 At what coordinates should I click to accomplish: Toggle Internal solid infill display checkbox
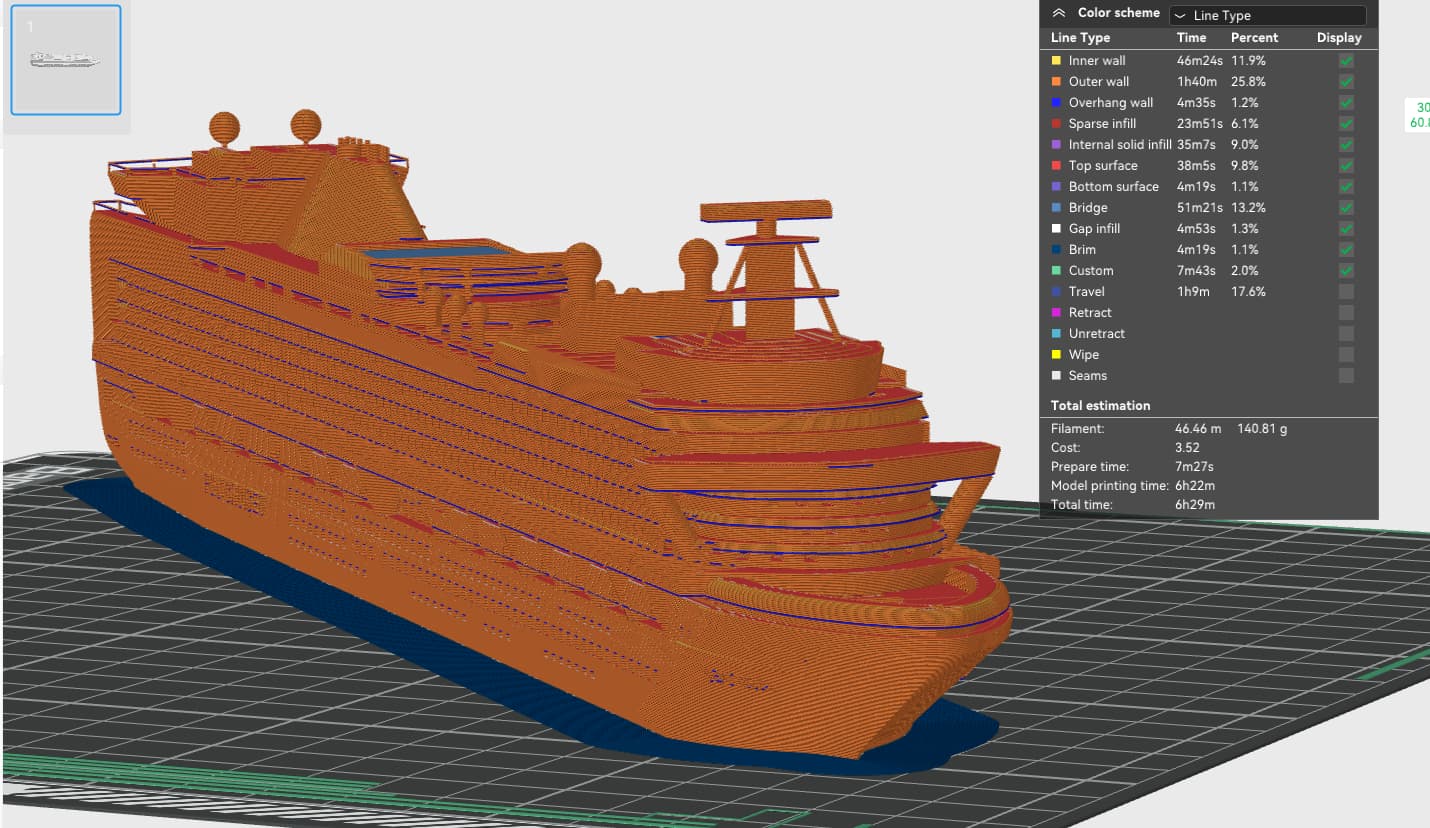tap(1346, 144)
